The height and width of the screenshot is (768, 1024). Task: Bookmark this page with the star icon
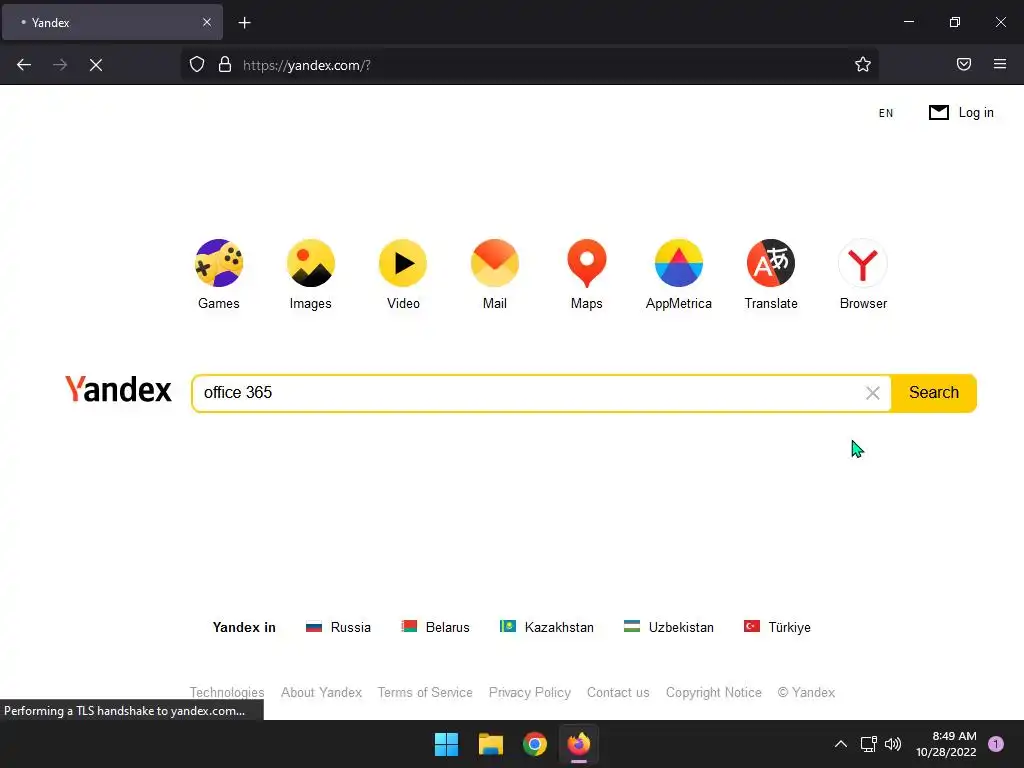pos(863,64)
